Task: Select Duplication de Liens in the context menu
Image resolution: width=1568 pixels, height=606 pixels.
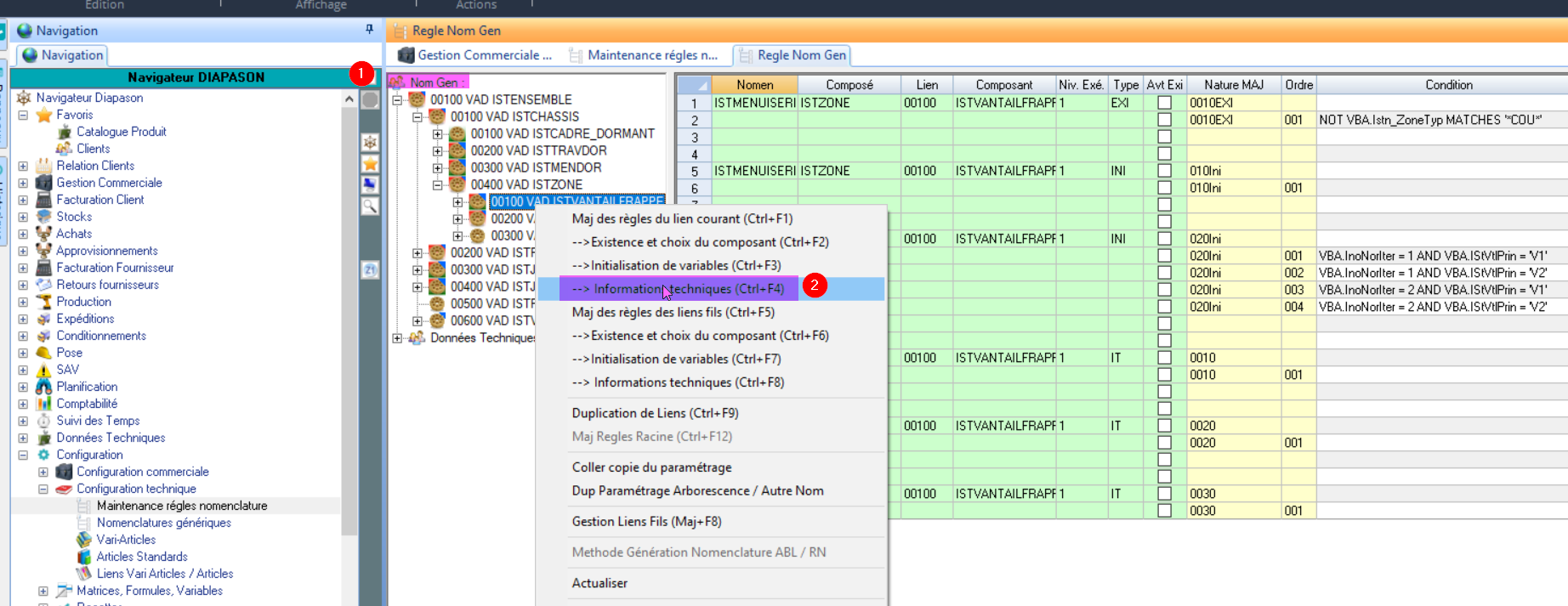Action: click(x=655, y=413)
